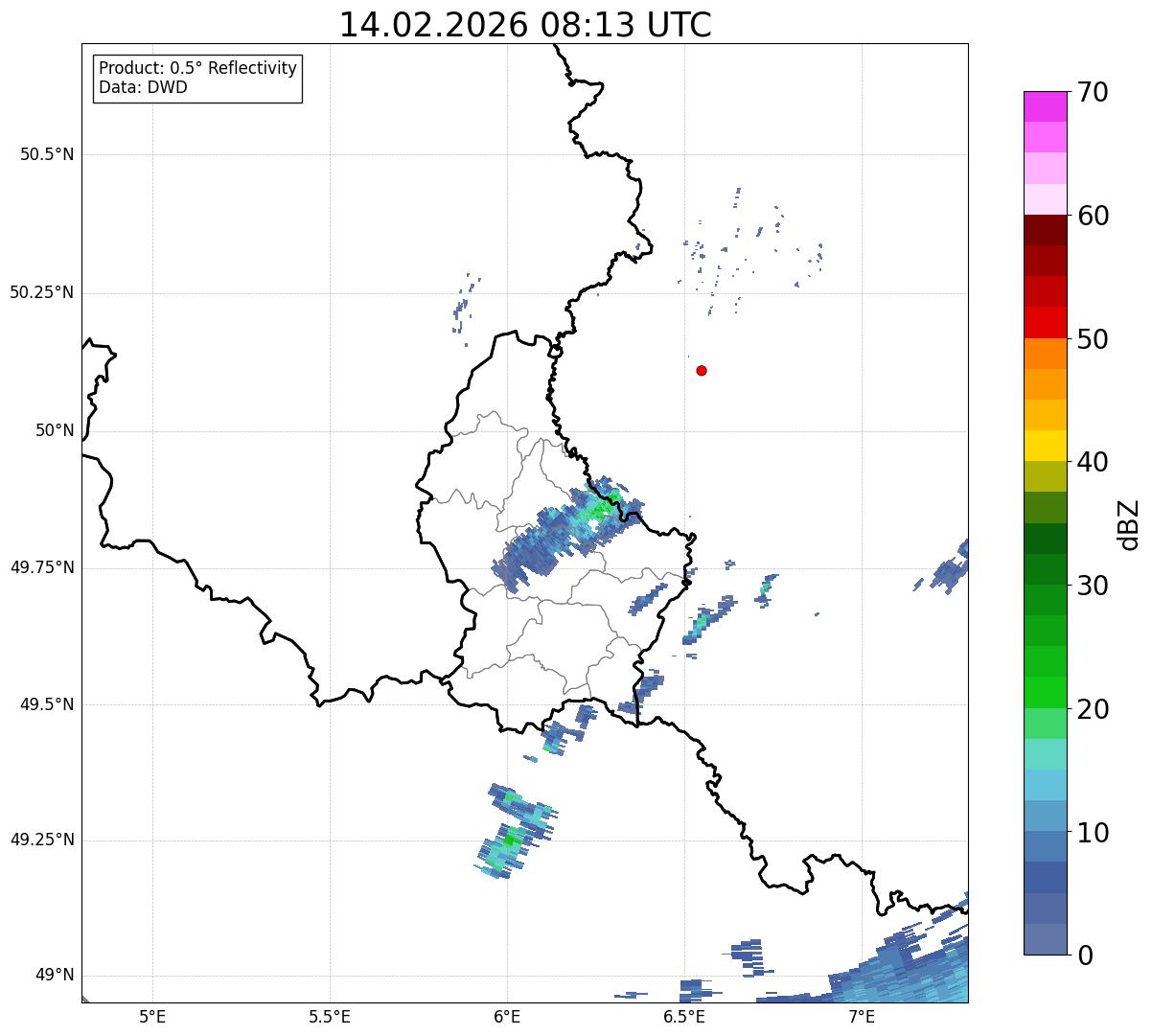Image resolution: width=1152 pixels, height=1036 pixels.
Task: Click the colorbar '50' tick label
Action: tap(1094, 339)
